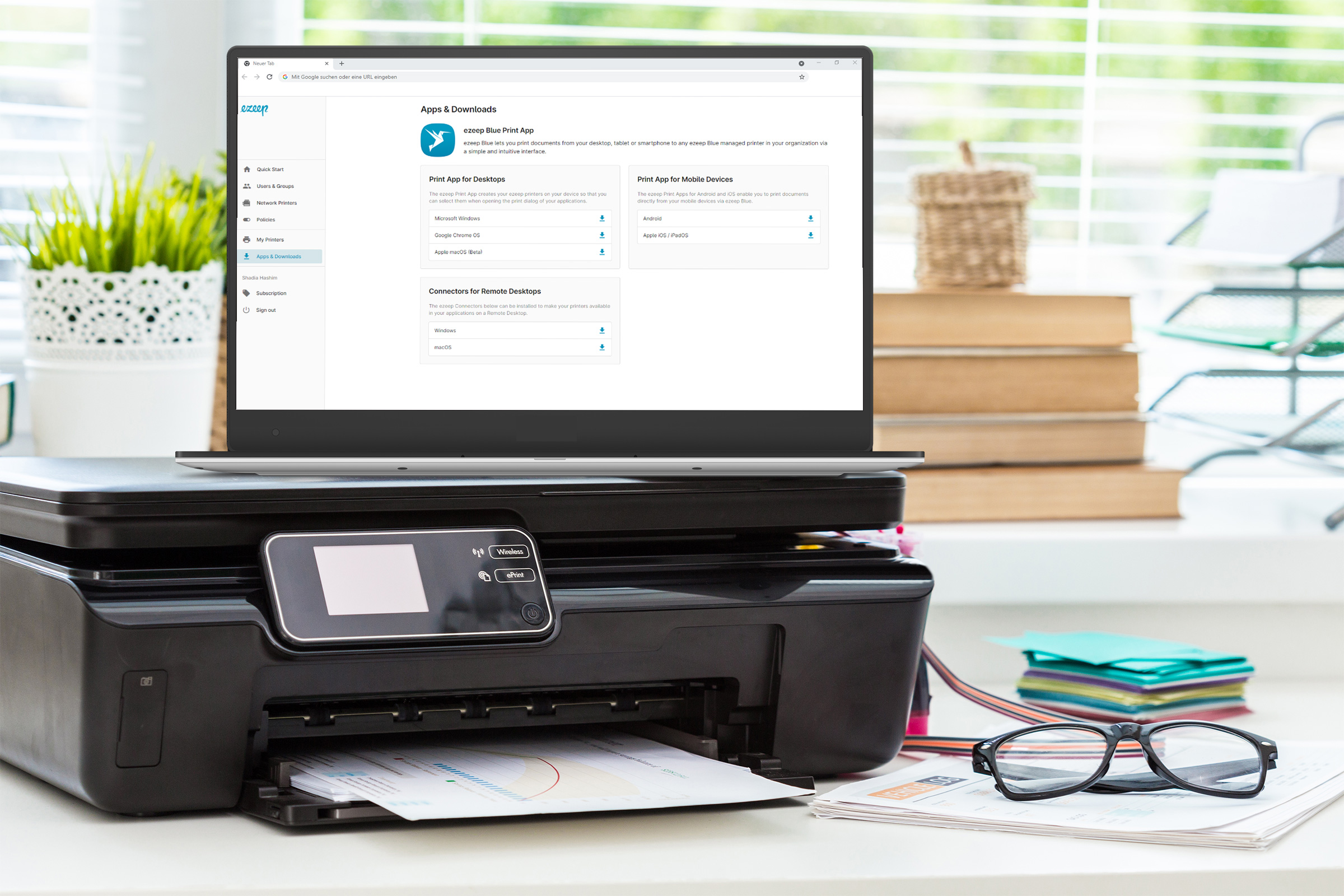Click the download icon for Apple macOS/Metal
1344x896 pixels.
(x=602, y=252)
